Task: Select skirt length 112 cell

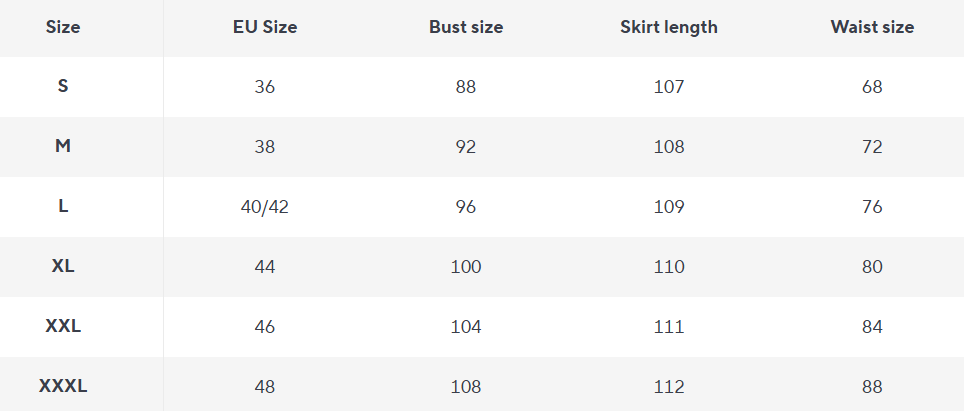Action: (x=669, y=387)
